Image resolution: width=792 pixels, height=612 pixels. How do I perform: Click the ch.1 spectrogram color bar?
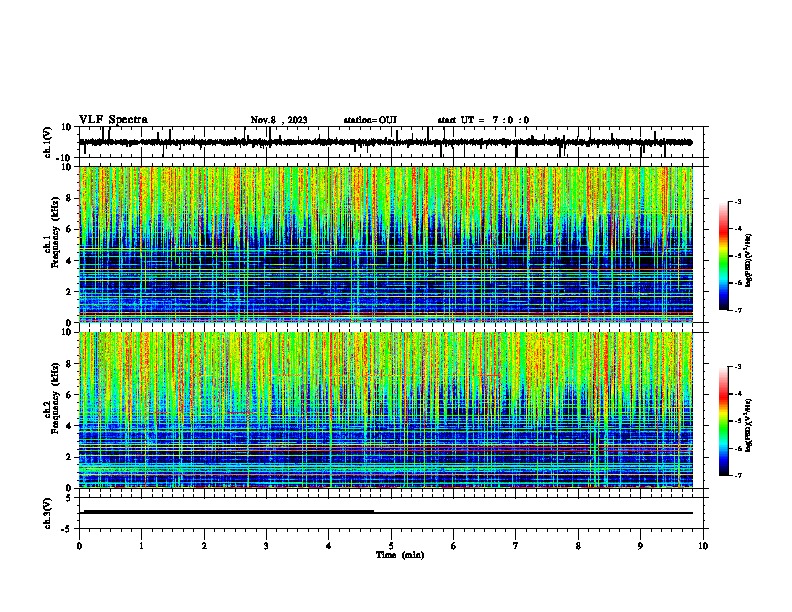724,256
